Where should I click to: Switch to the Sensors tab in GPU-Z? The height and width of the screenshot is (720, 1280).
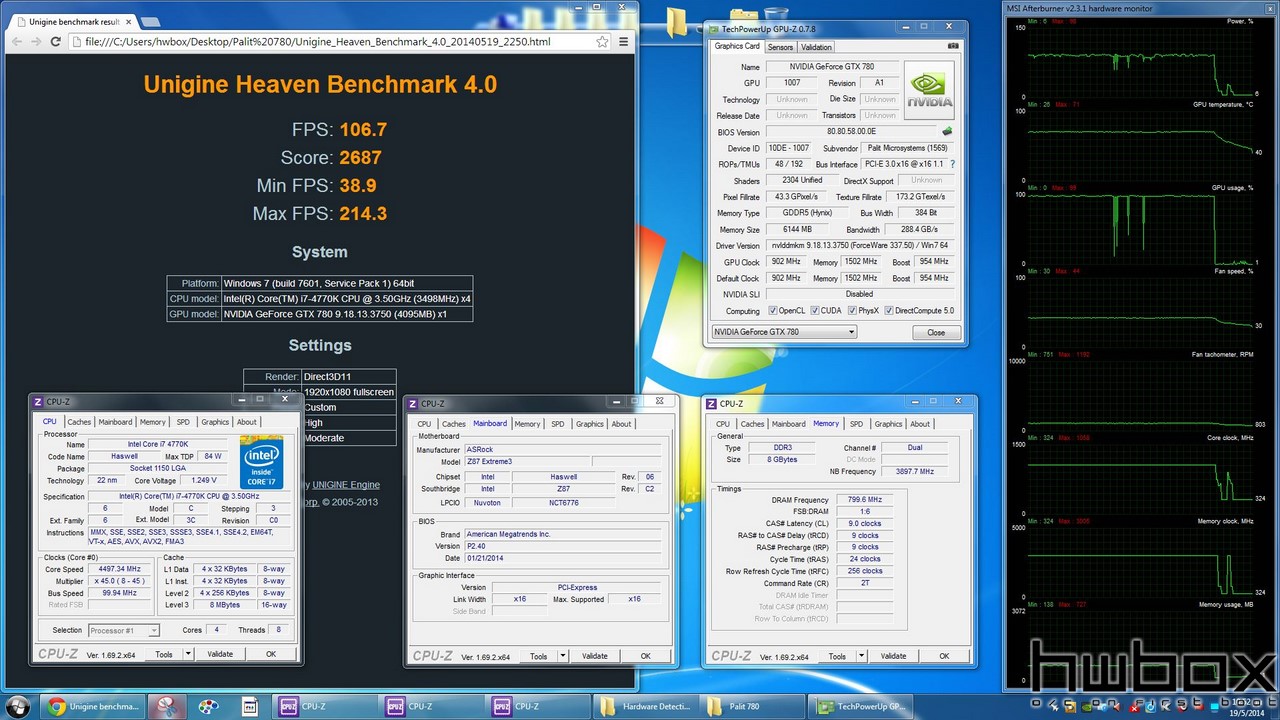pos(780,47)
